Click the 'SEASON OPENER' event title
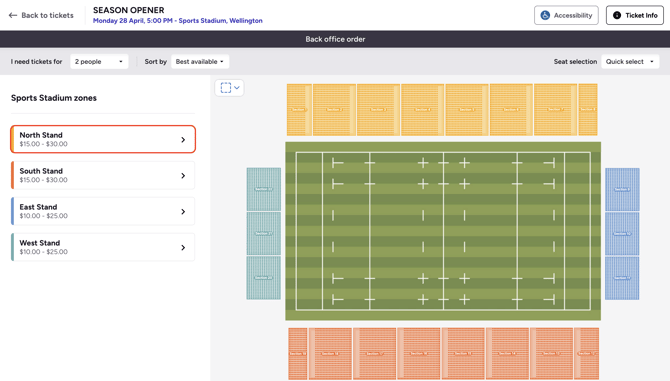 click(129, 10)
